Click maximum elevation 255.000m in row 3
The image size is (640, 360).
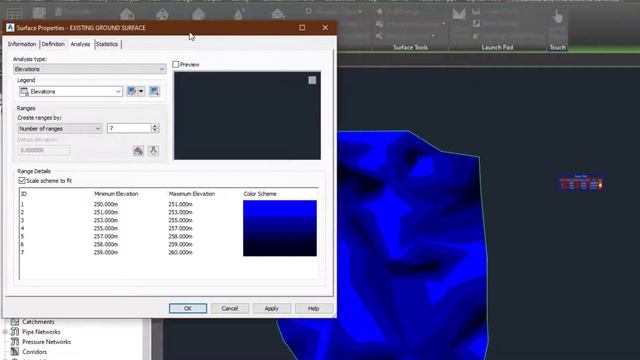point(180,220)
